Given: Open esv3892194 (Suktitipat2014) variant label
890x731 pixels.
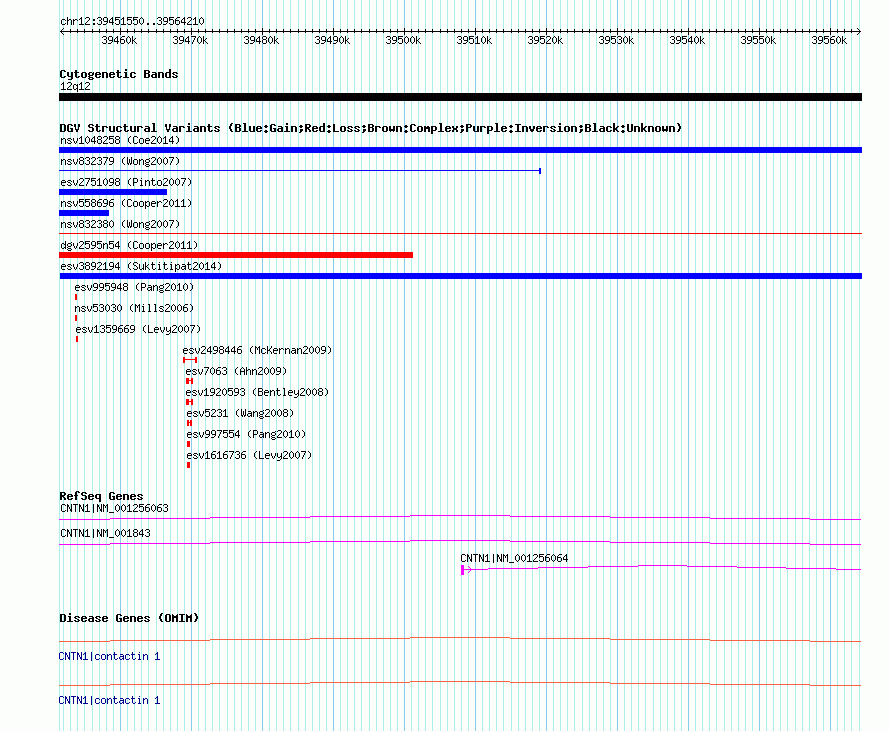Looking at the screenshot, I should pyautogui.click(x=141, y=266).
